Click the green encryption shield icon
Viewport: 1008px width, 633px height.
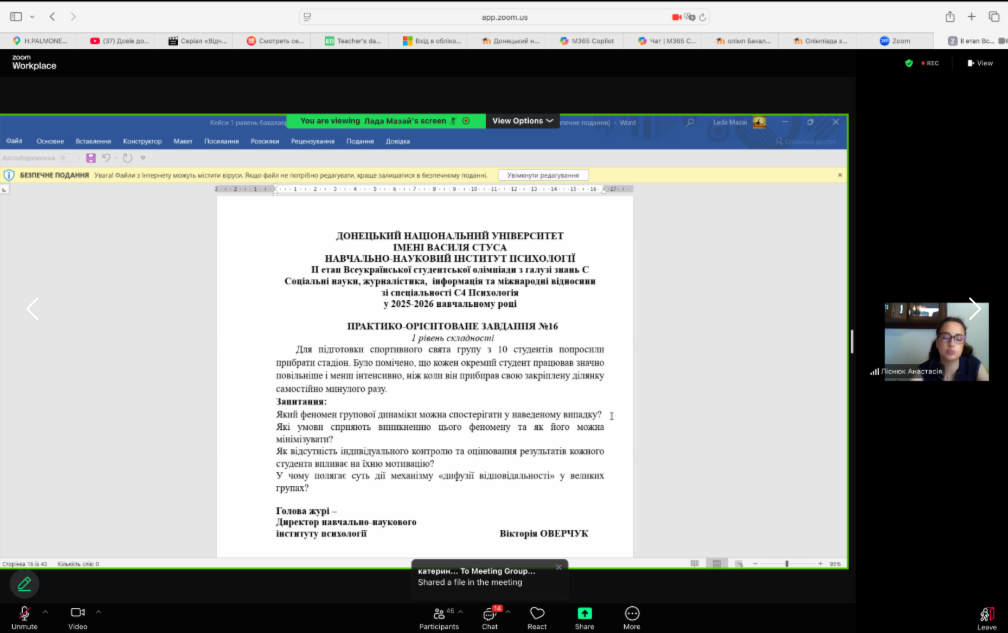(x=908, y=63)
